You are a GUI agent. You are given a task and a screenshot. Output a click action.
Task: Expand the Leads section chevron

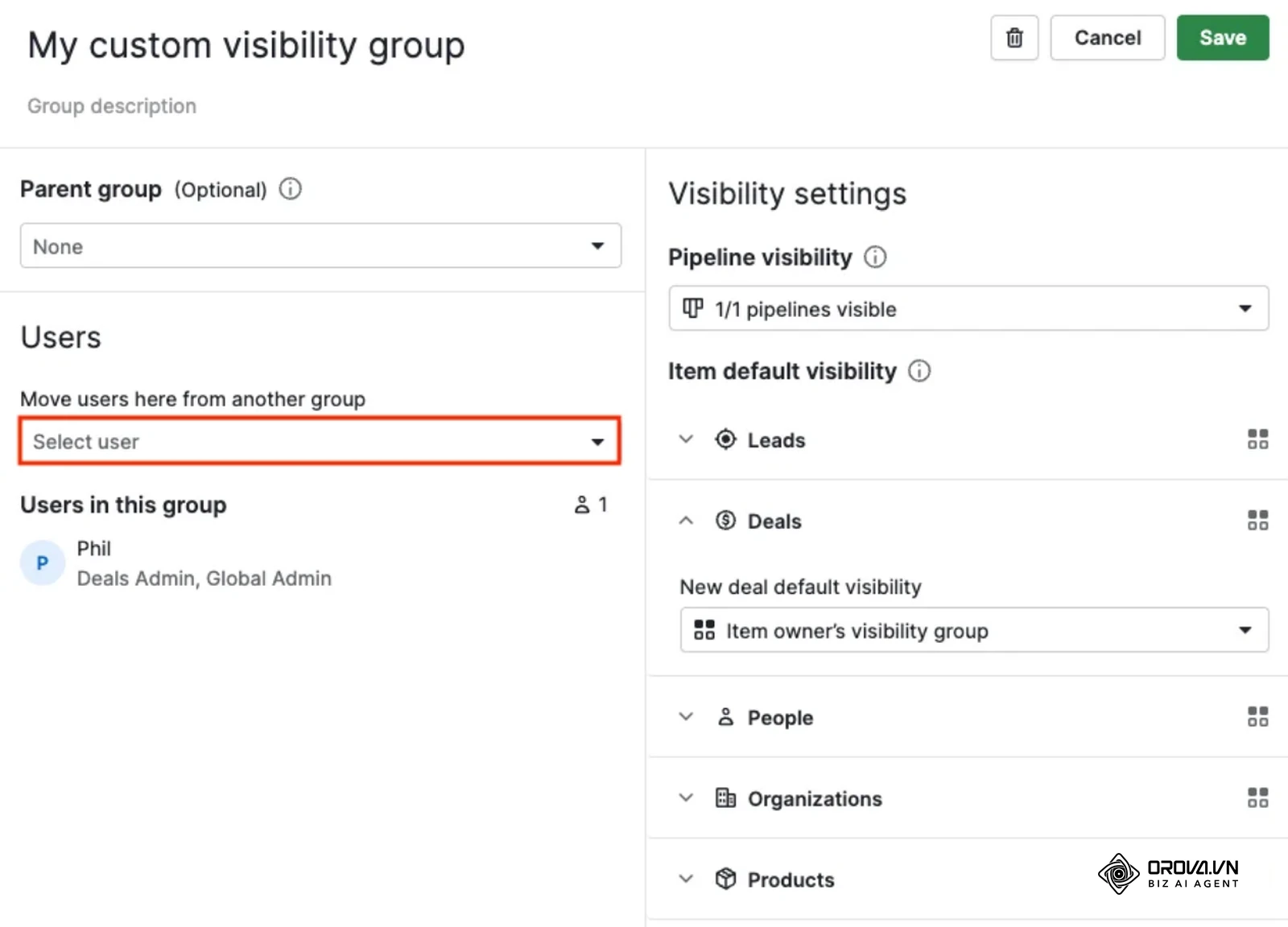tap(686, 439)
